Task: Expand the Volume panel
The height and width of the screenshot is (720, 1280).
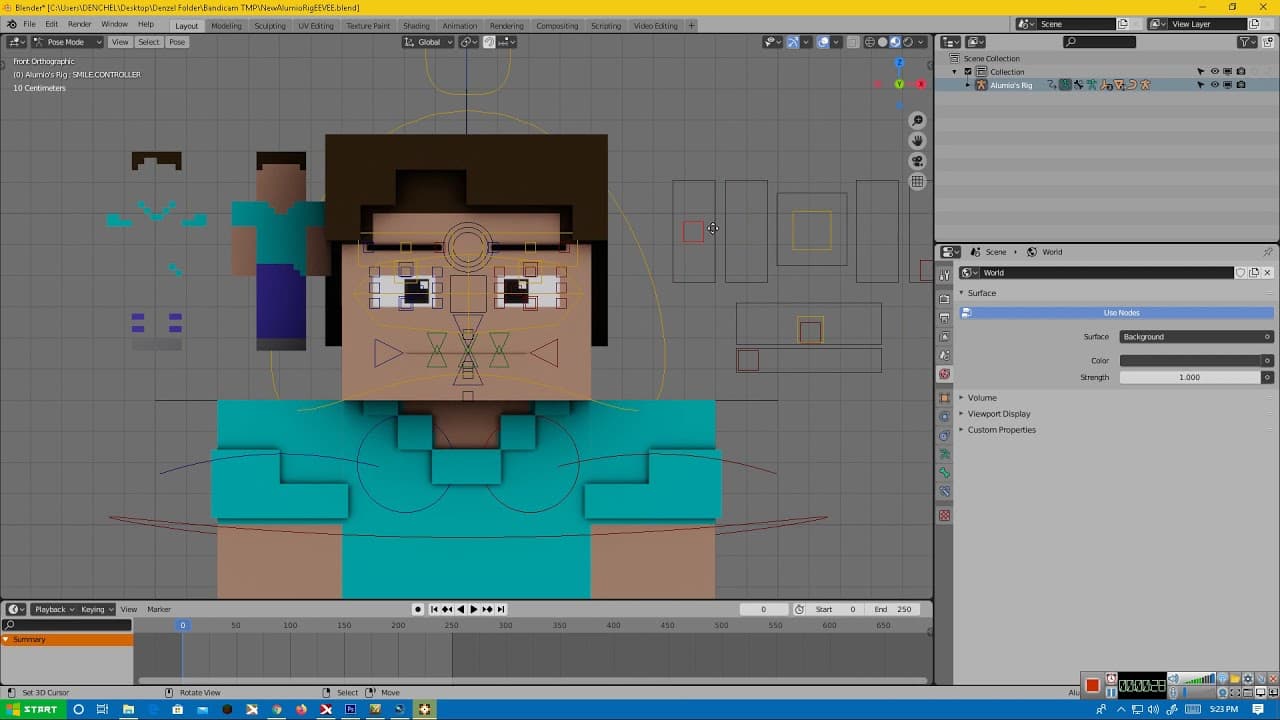Action: point(981,398)
